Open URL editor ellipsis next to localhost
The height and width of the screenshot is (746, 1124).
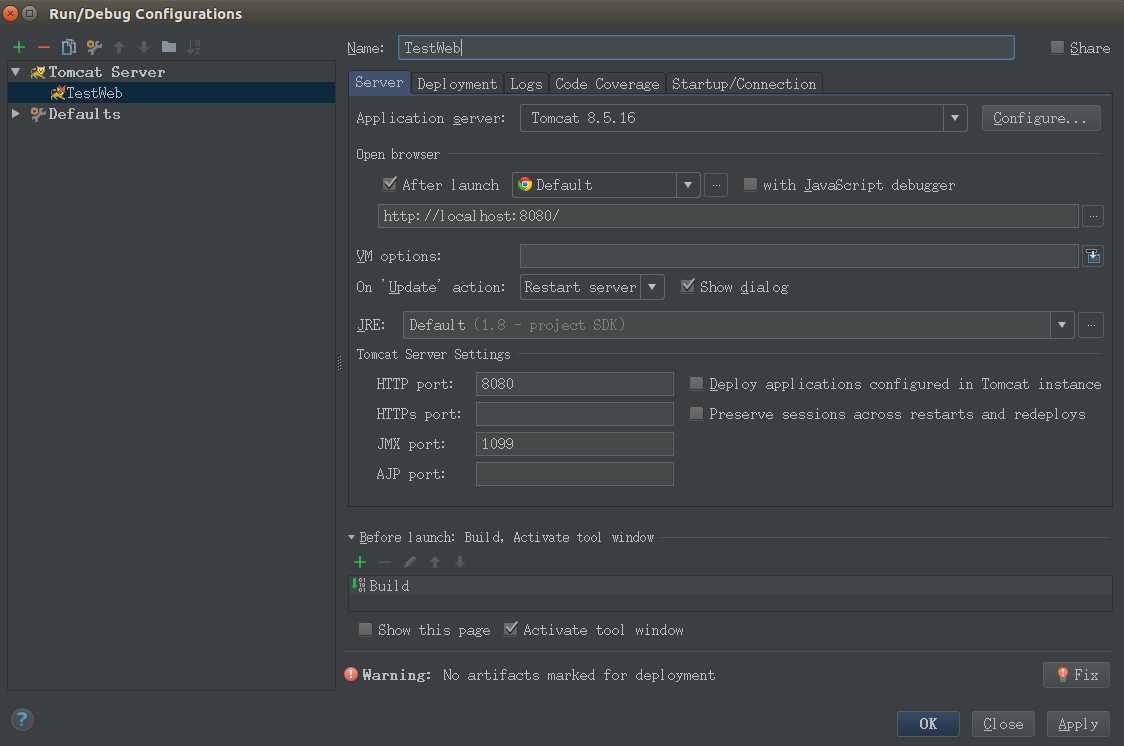1092,216
